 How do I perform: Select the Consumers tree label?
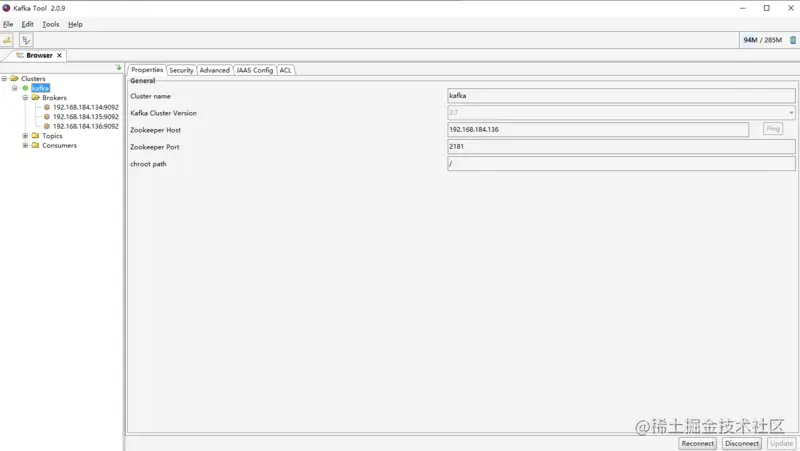pos(59,145)
